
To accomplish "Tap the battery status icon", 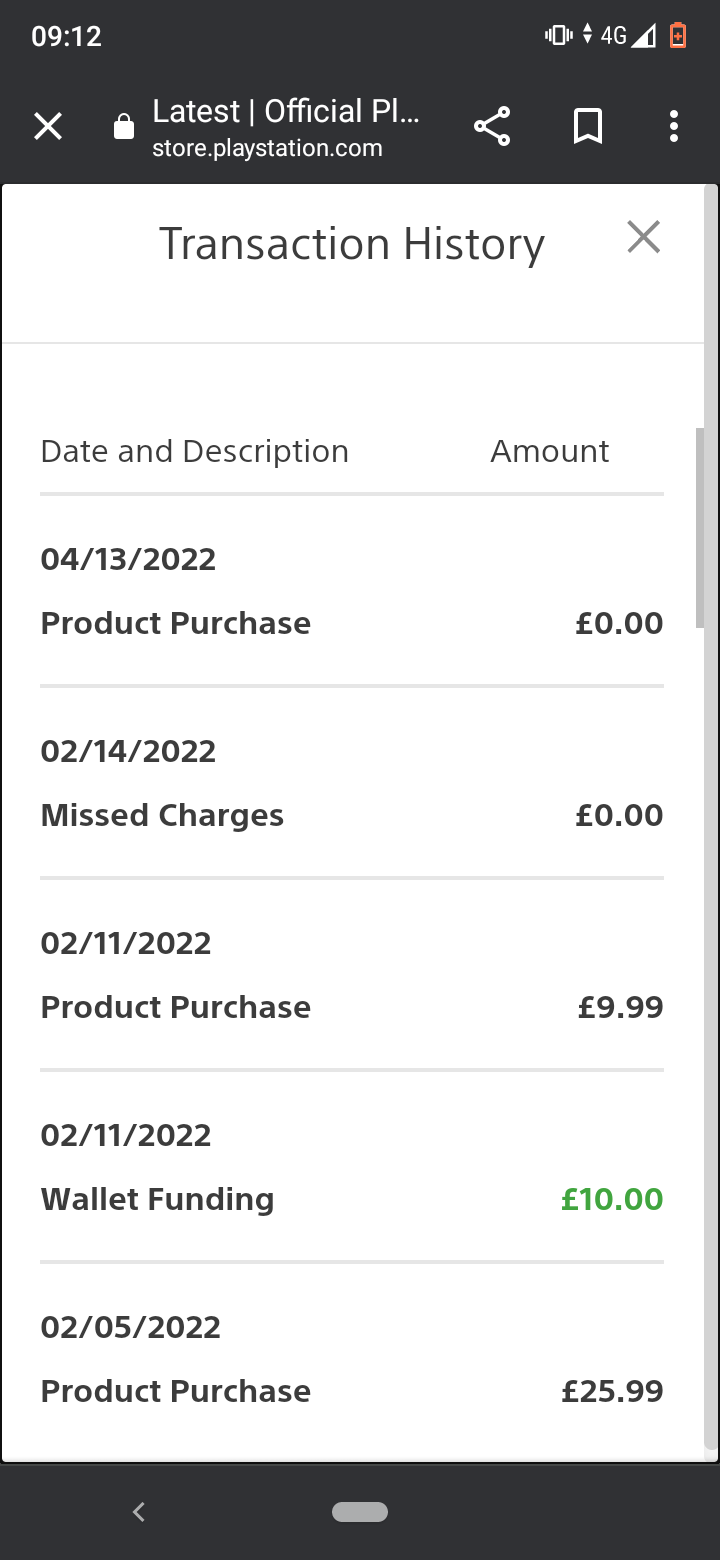I will (x=678, y=36).
